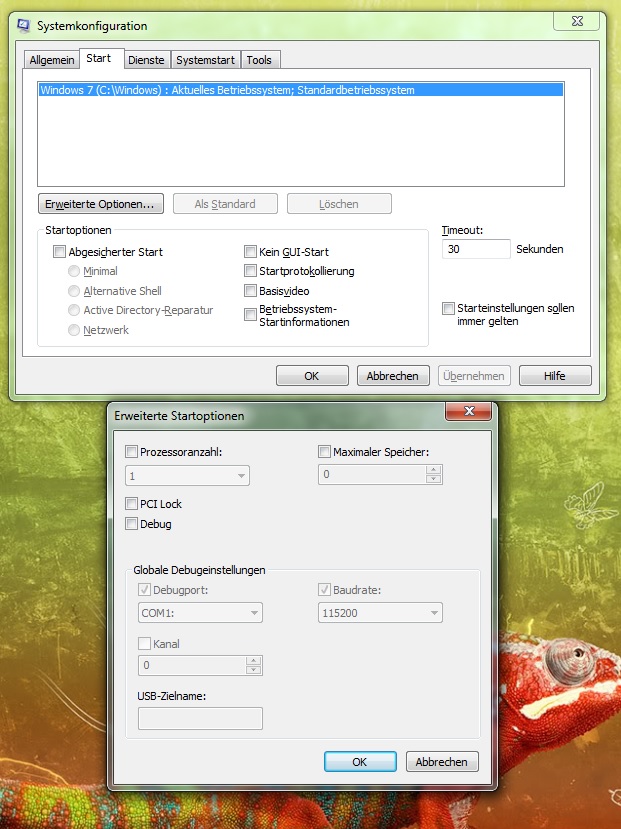
Task: Check the Kanal checkbox
Action: tap(144, 643)
